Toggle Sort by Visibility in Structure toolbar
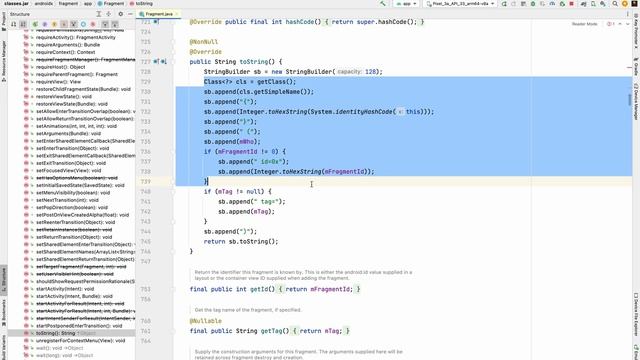Viewport: 640px width, 360px height. coord(13,24)
